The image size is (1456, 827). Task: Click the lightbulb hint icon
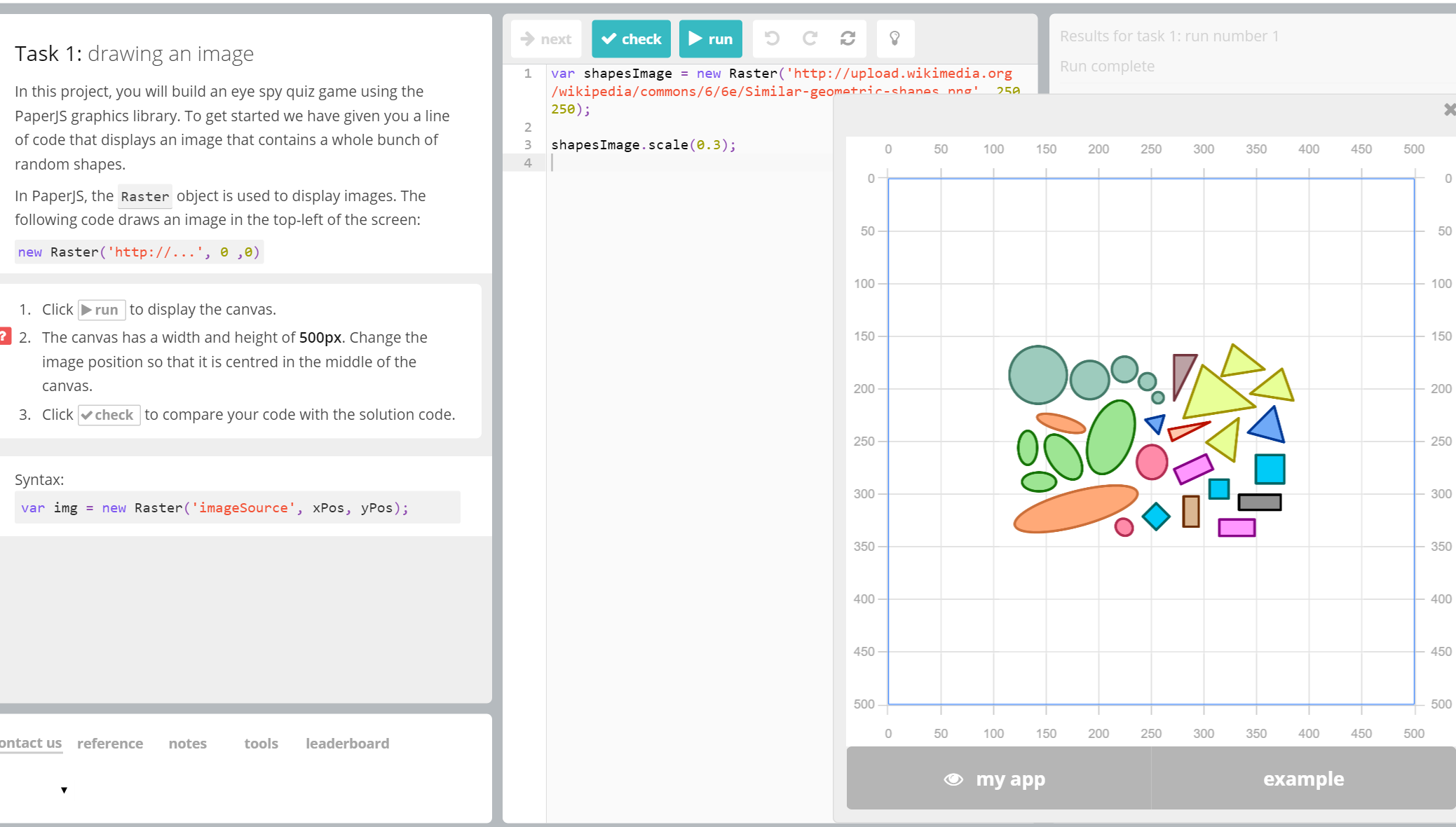point(894,39)
